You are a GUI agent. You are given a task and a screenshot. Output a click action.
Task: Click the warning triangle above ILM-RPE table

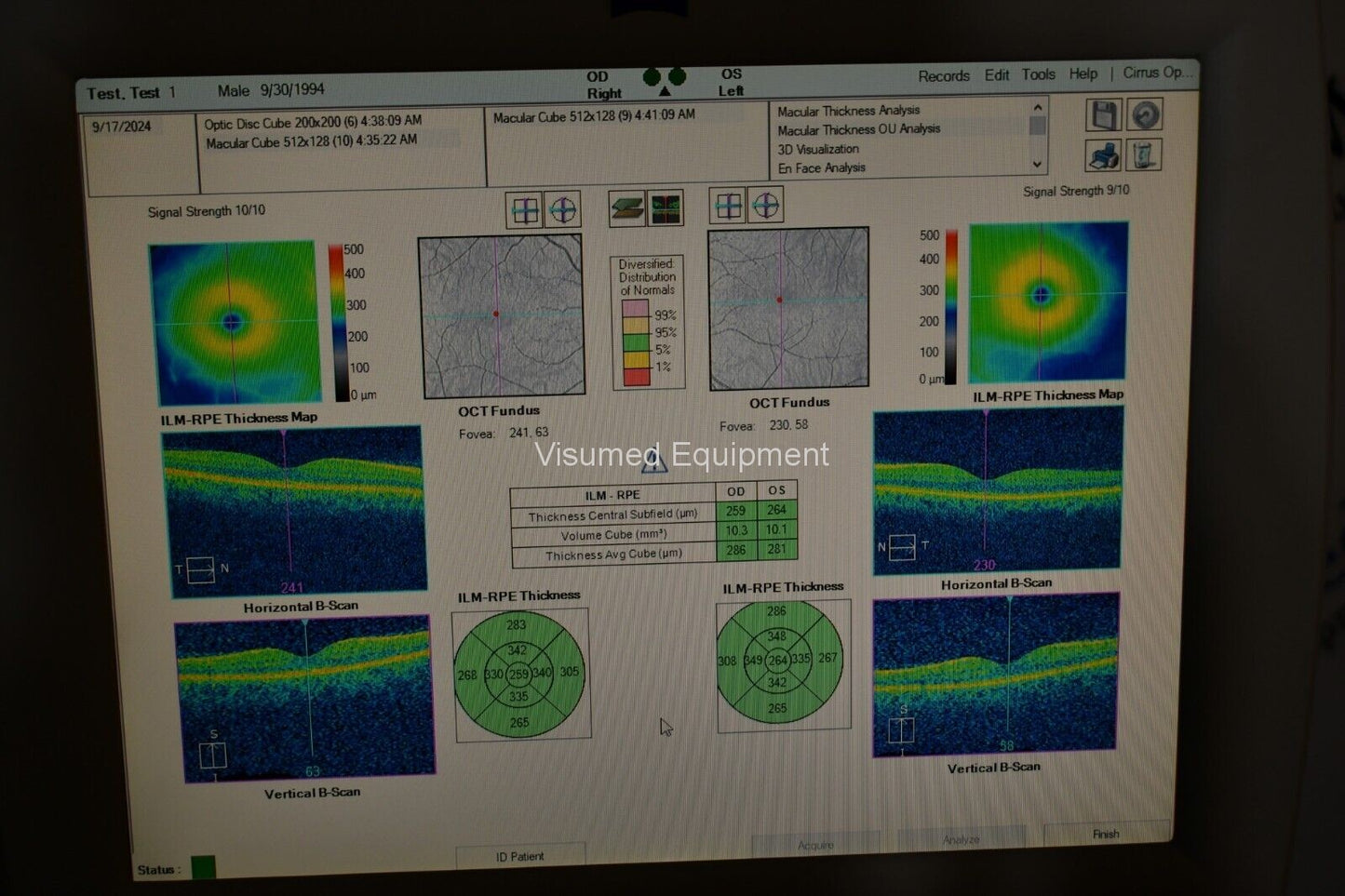point(654,461)
